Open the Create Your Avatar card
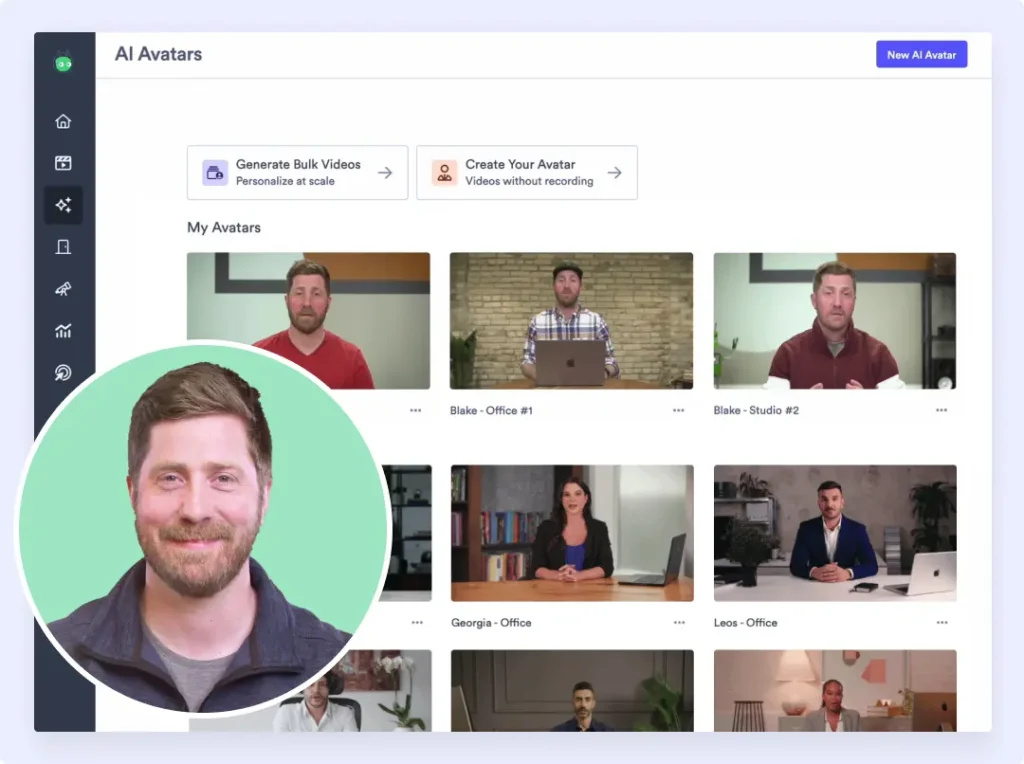Image resolution: width=1024 pixels, height=764 pixels. pyautogui.click(x=527, y=172)
